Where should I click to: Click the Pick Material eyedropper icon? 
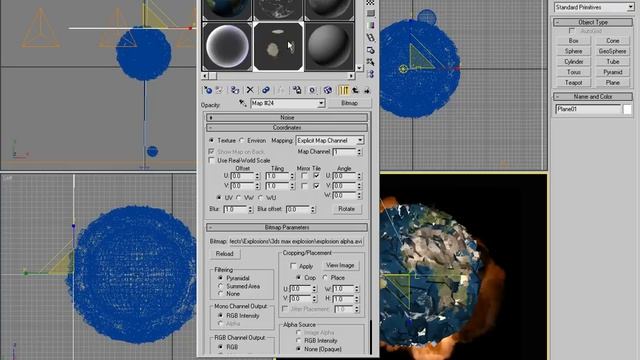(243, 103)
